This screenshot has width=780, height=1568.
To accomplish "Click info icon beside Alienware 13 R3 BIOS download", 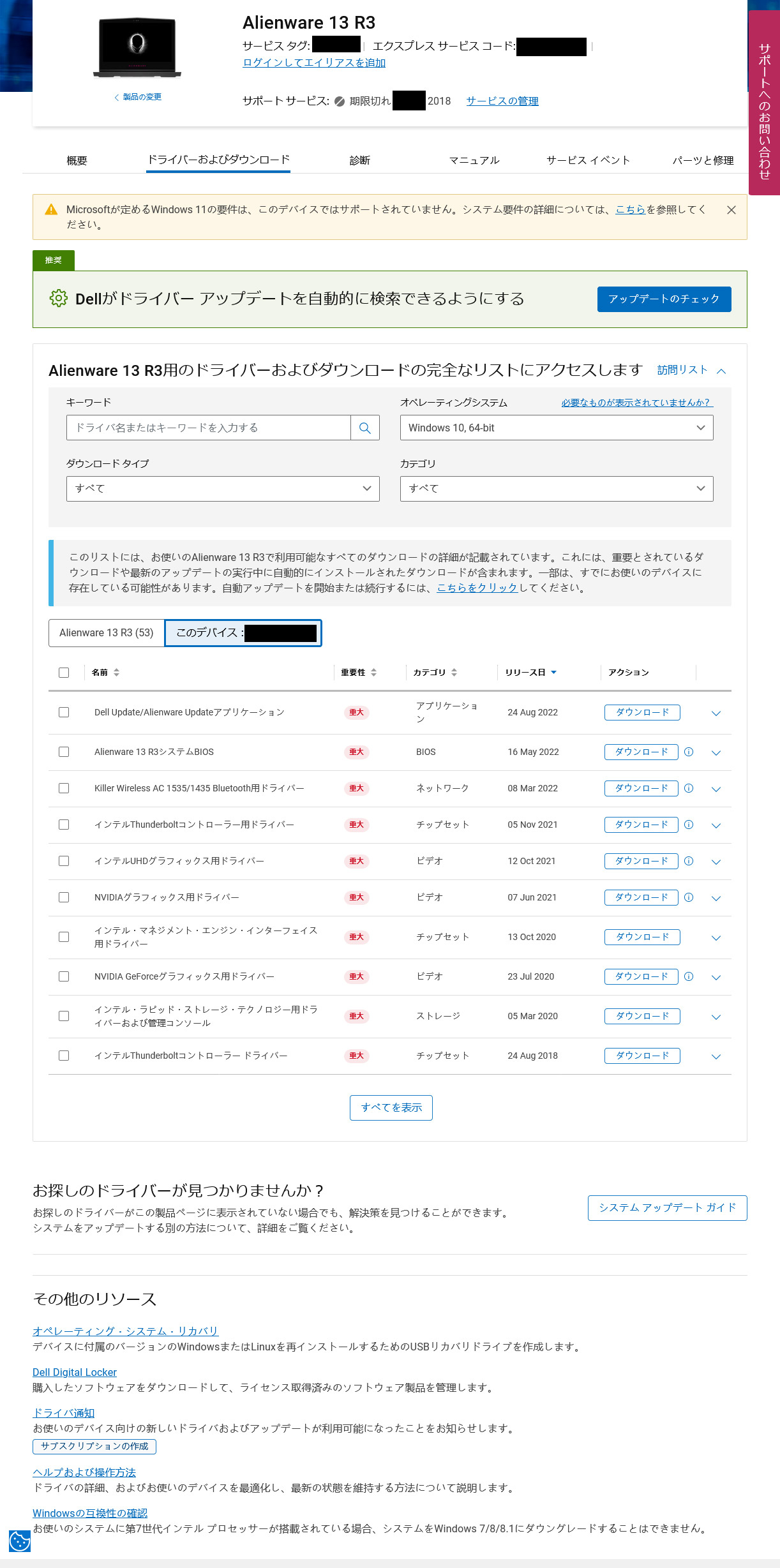I will point(689,752).
